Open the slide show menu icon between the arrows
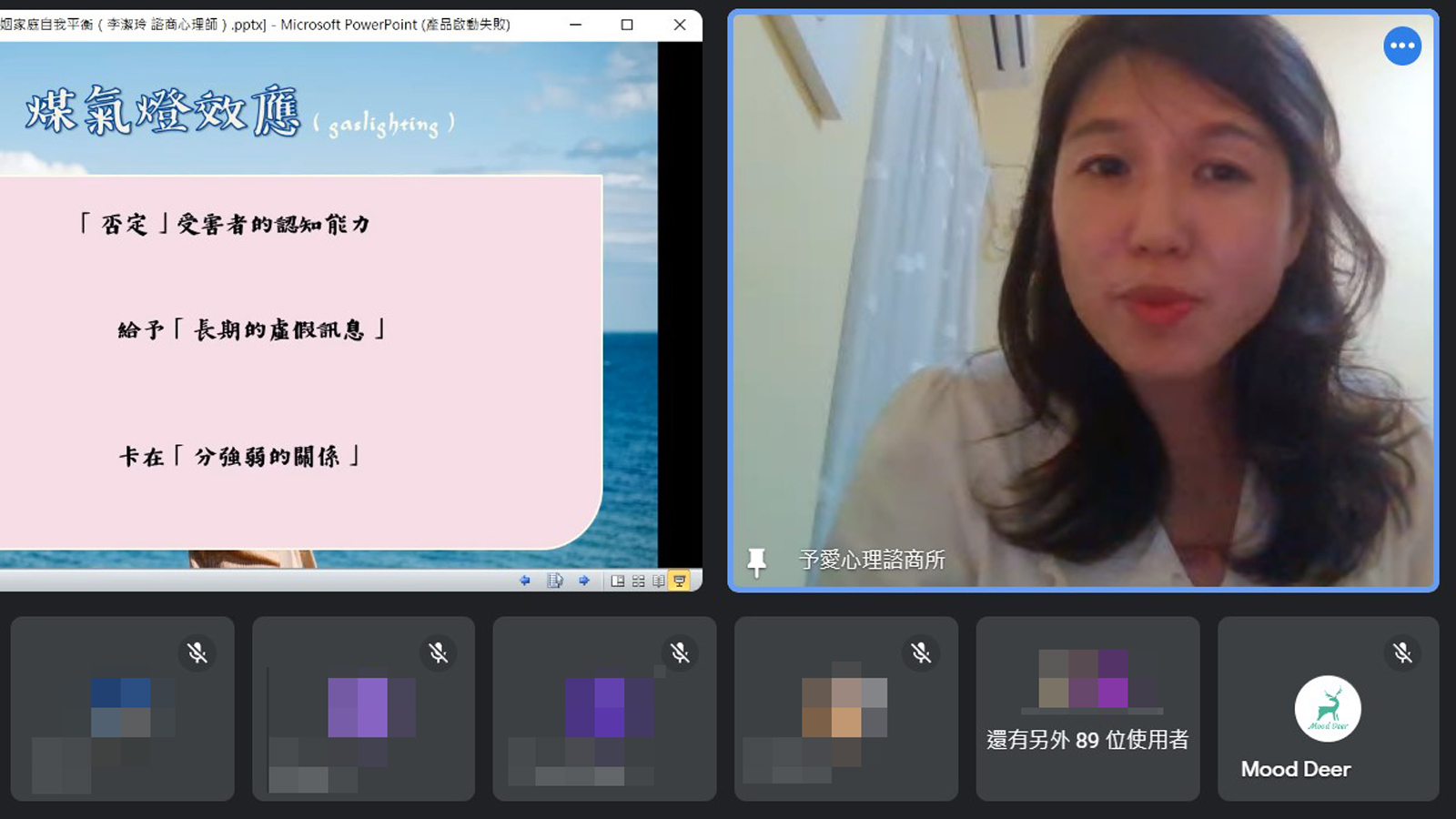The image size is (1456, 819). point(554,581)
